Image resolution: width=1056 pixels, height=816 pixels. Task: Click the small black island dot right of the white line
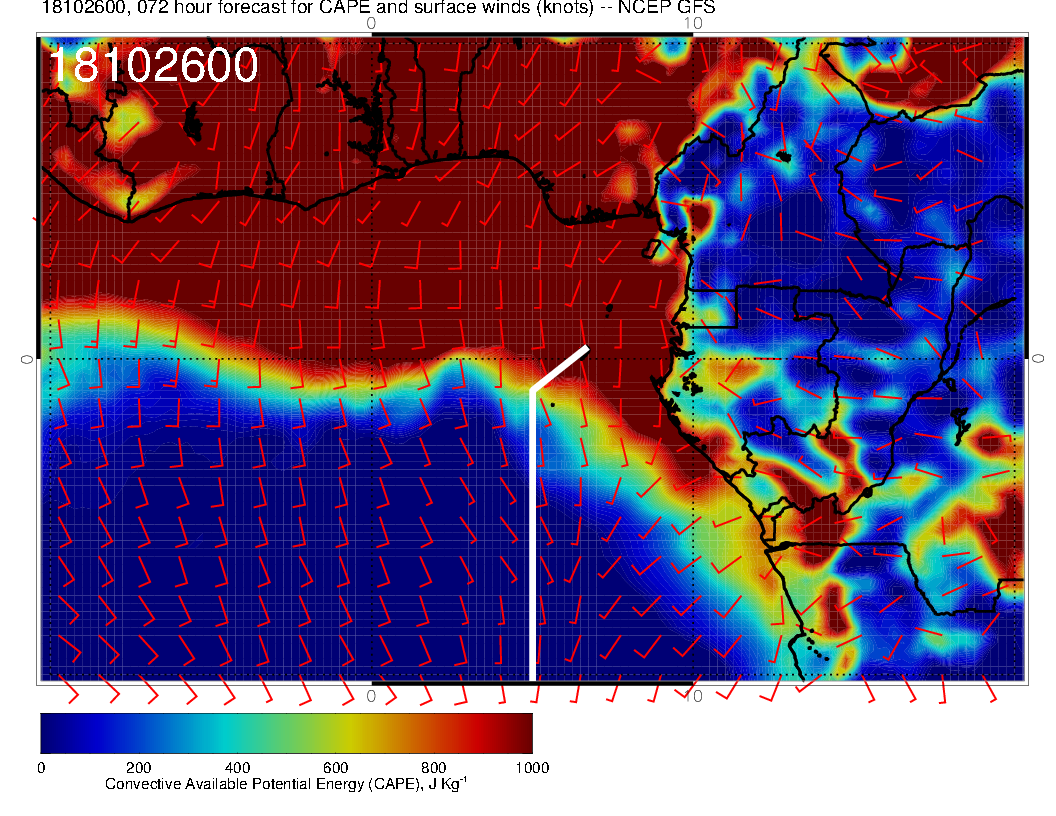(x=552, y=405)
